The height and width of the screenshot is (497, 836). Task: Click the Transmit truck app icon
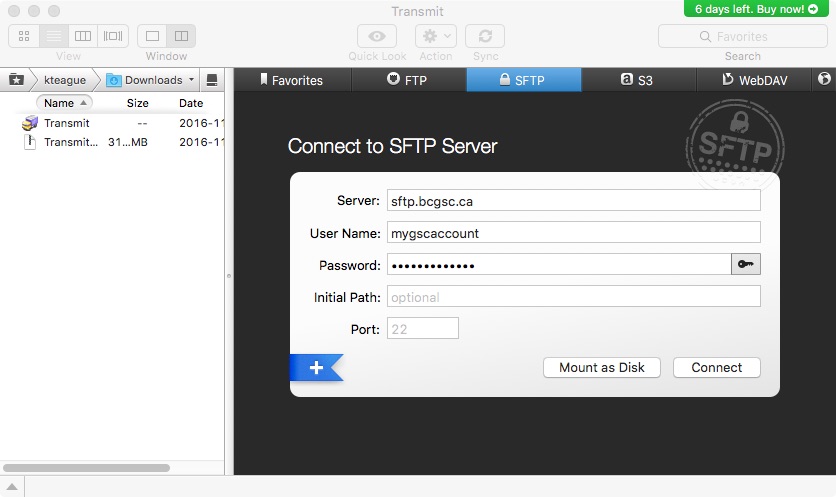(x=30, y=123)
